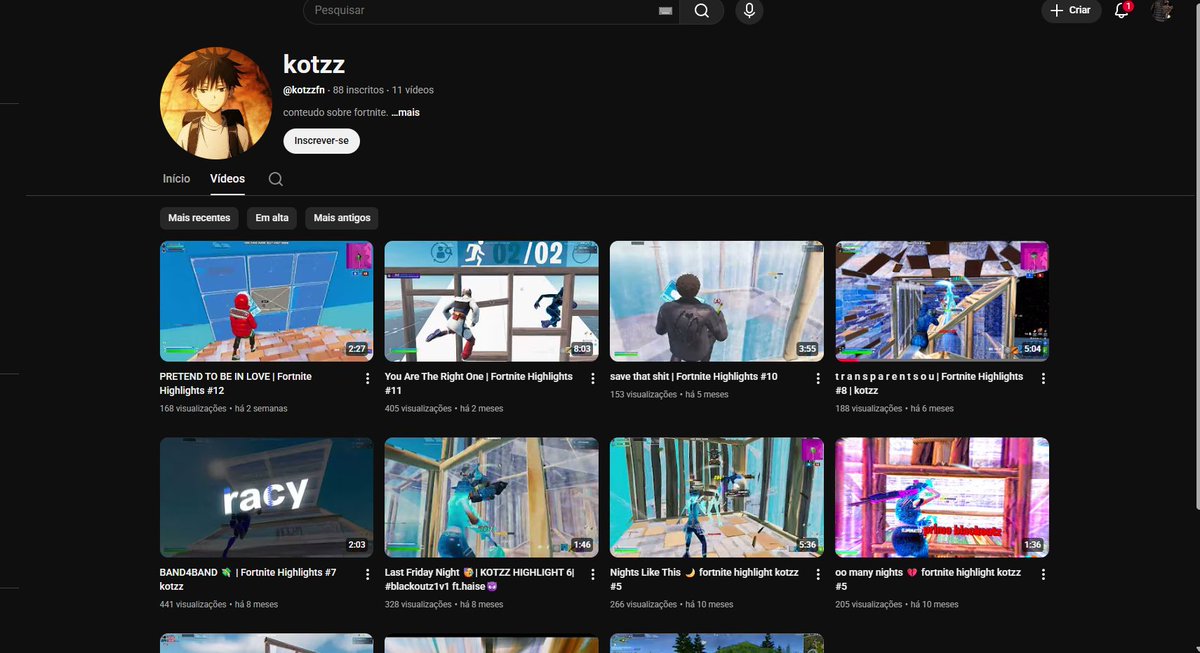Screen dimensions: 1200x653
Task: Open options menu for PRETEND TO BE IN LOVE video
Action: point(367,379)
